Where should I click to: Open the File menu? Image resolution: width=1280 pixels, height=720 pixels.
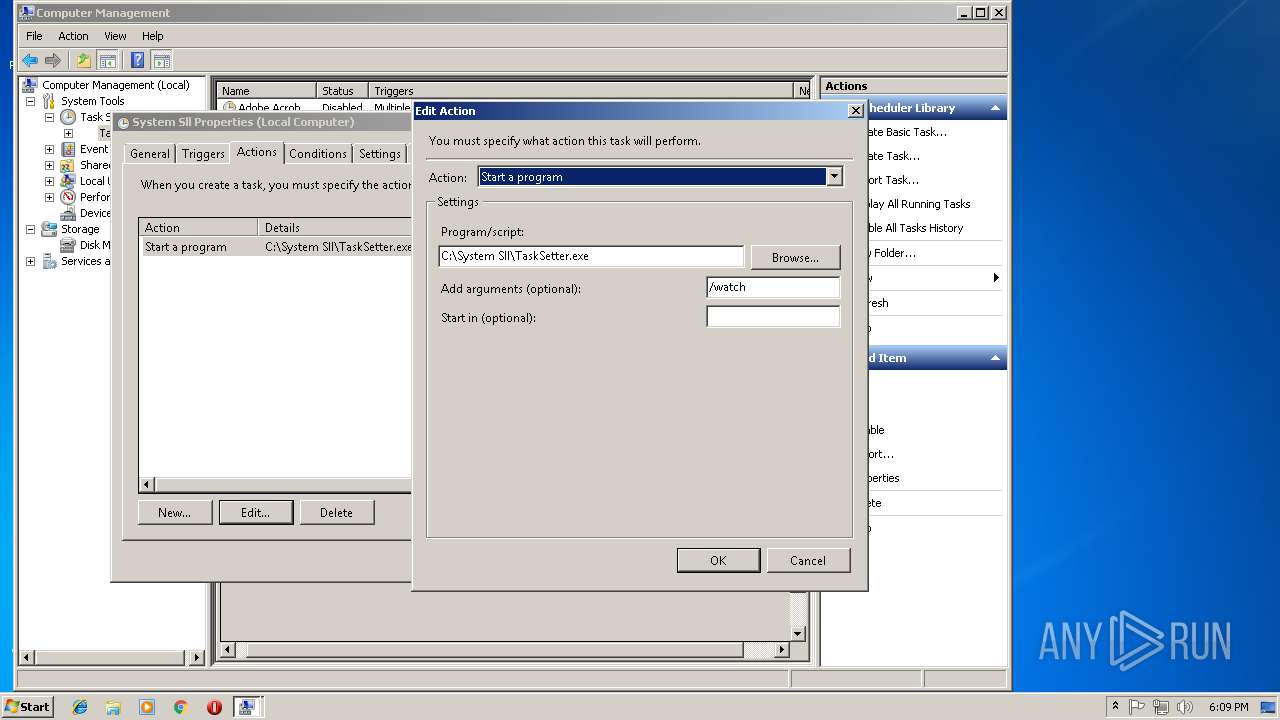pos(34,35)
